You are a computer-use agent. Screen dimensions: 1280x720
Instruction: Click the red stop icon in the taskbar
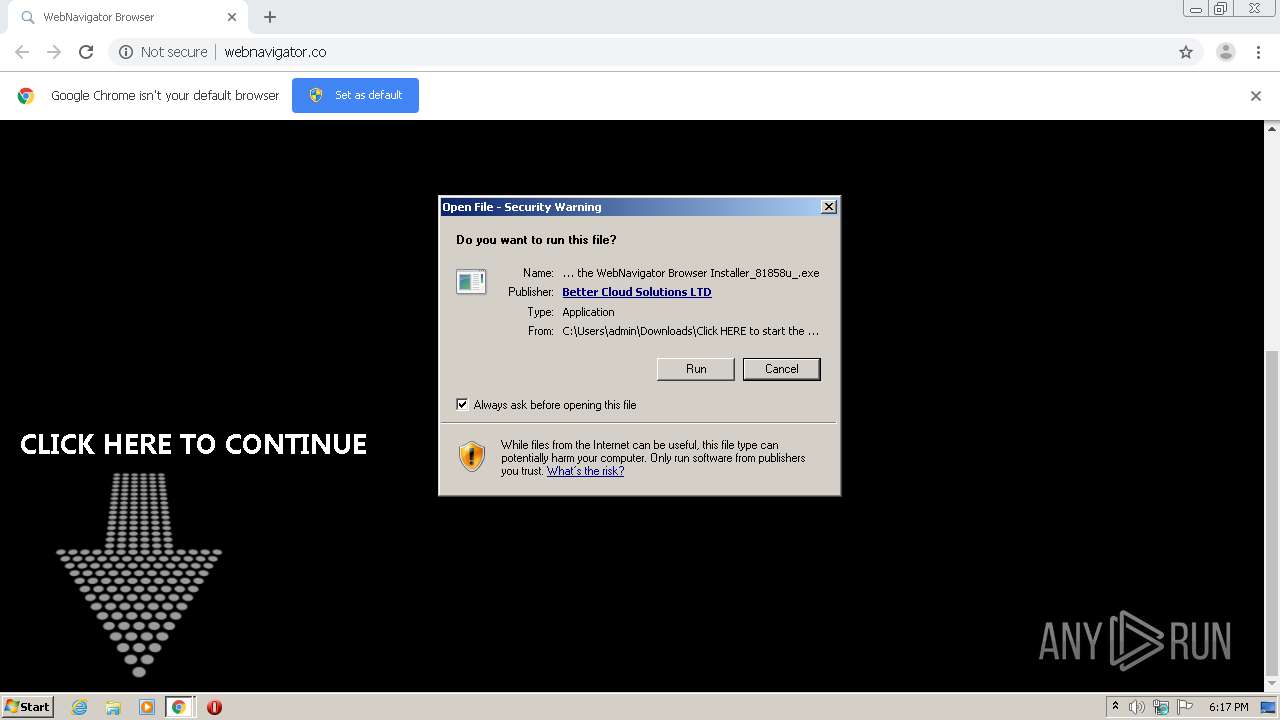click(214, 707)
